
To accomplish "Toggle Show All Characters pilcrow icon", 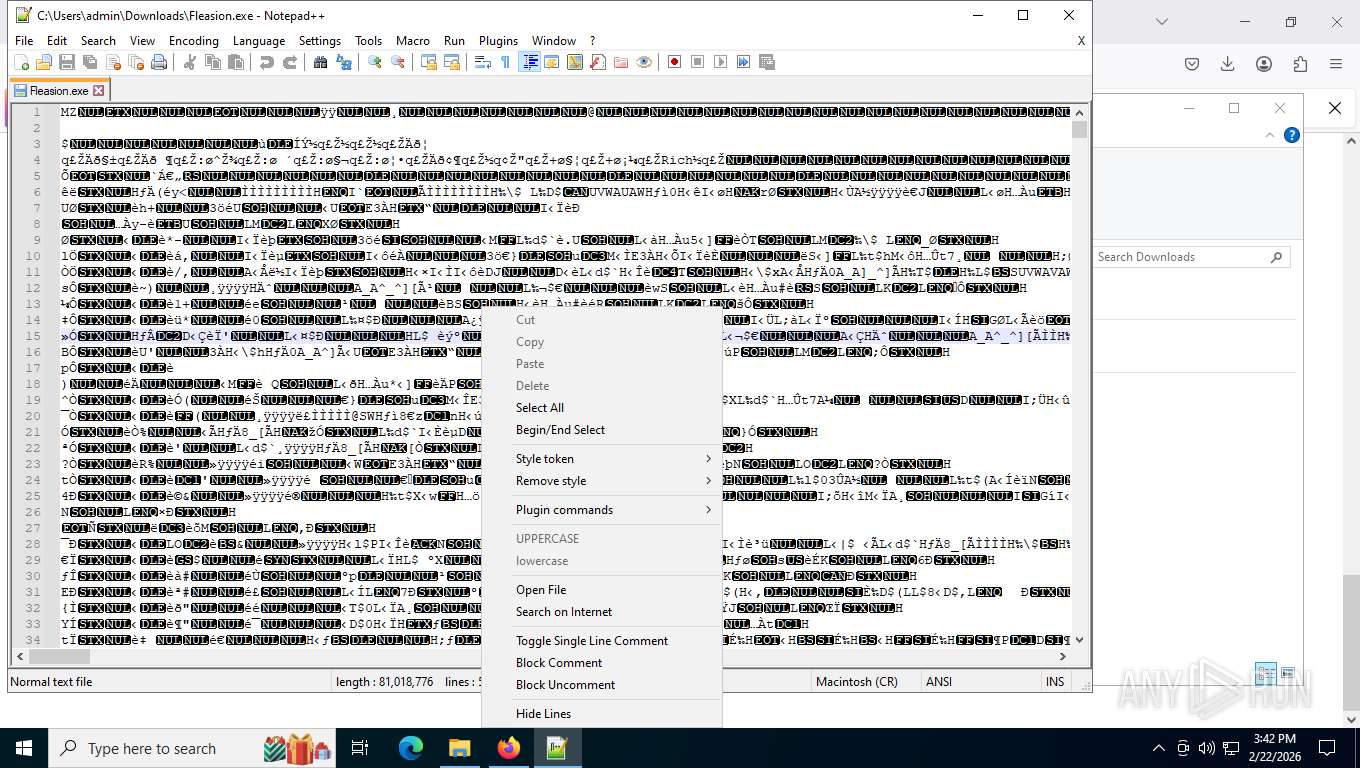I will 505,62.
